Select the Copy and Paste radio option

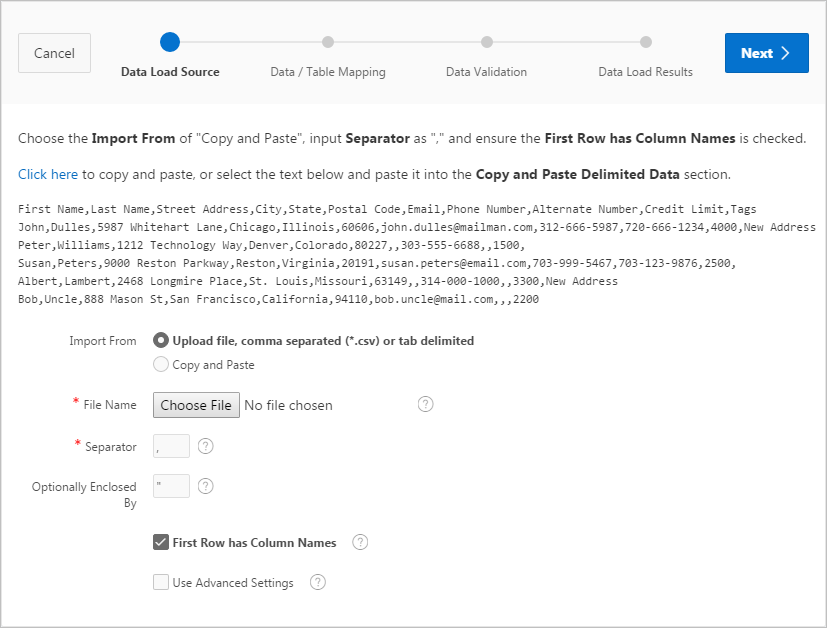coord(161,364)
